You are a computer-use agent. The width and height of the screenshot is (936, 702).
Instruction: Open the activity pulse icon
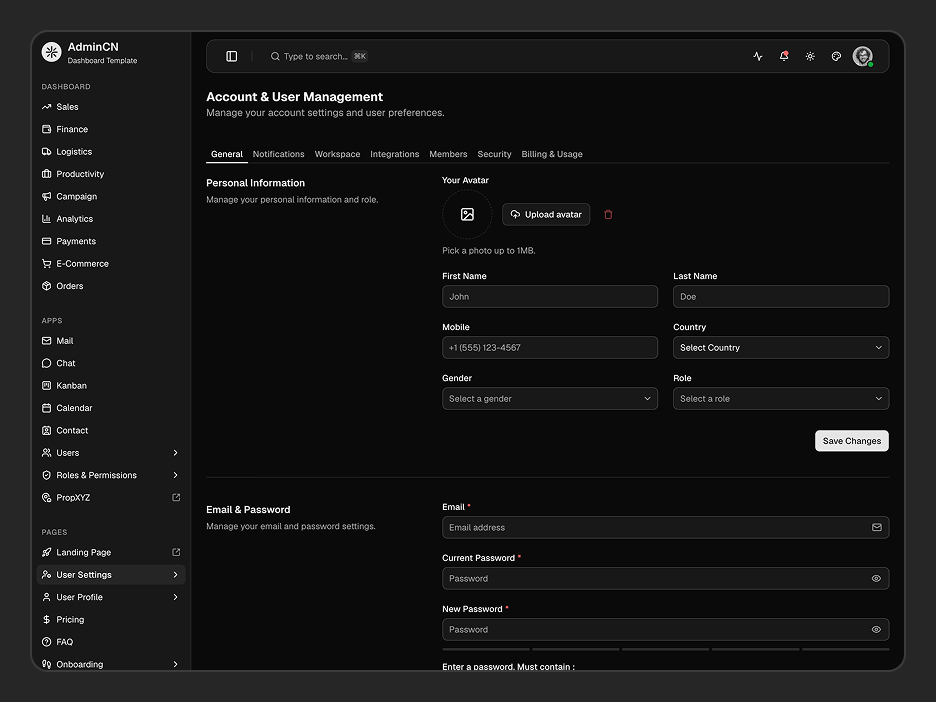point(758,56)
